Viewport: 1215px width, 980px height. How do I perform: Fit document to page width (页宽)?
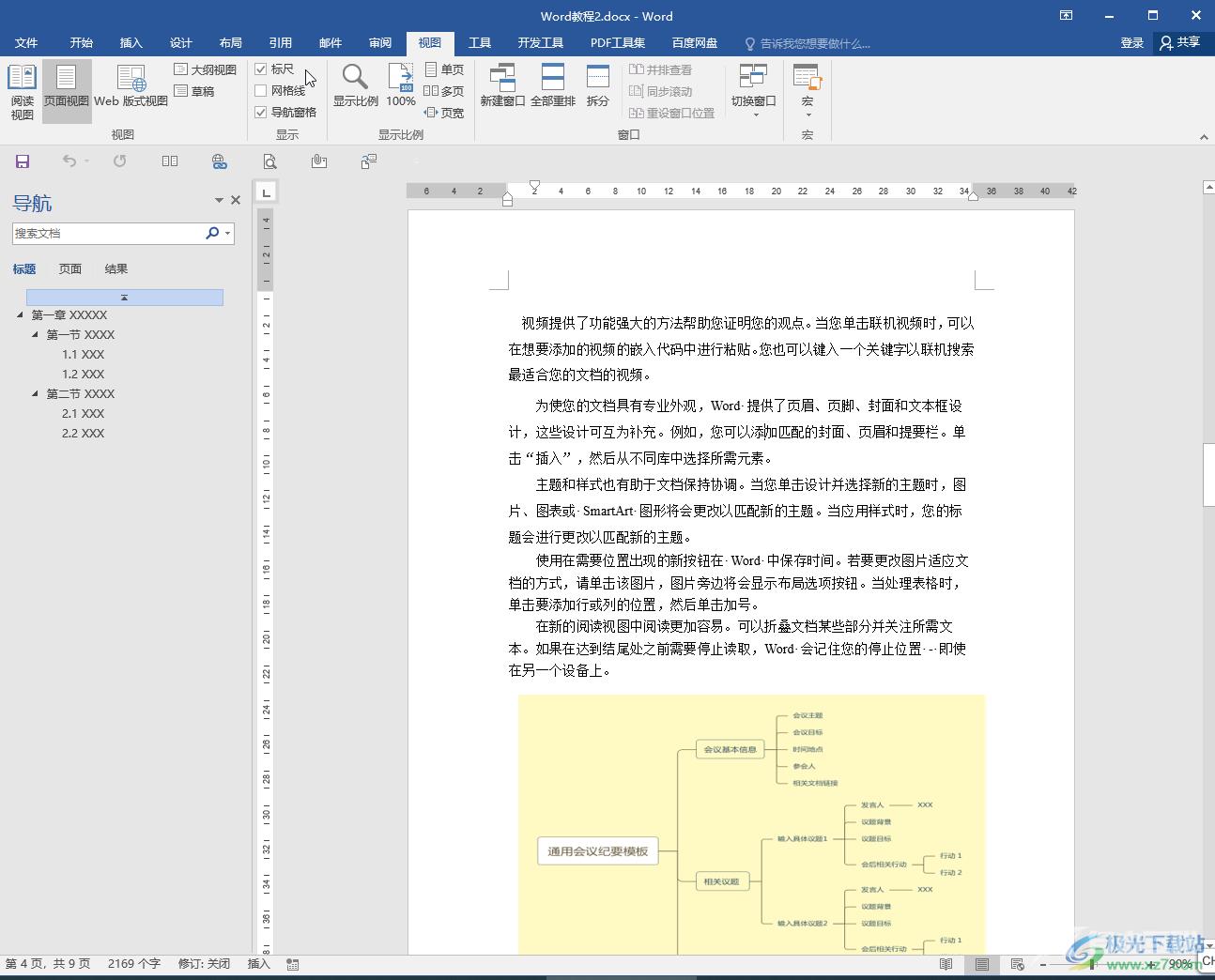[x=444, y=113]
